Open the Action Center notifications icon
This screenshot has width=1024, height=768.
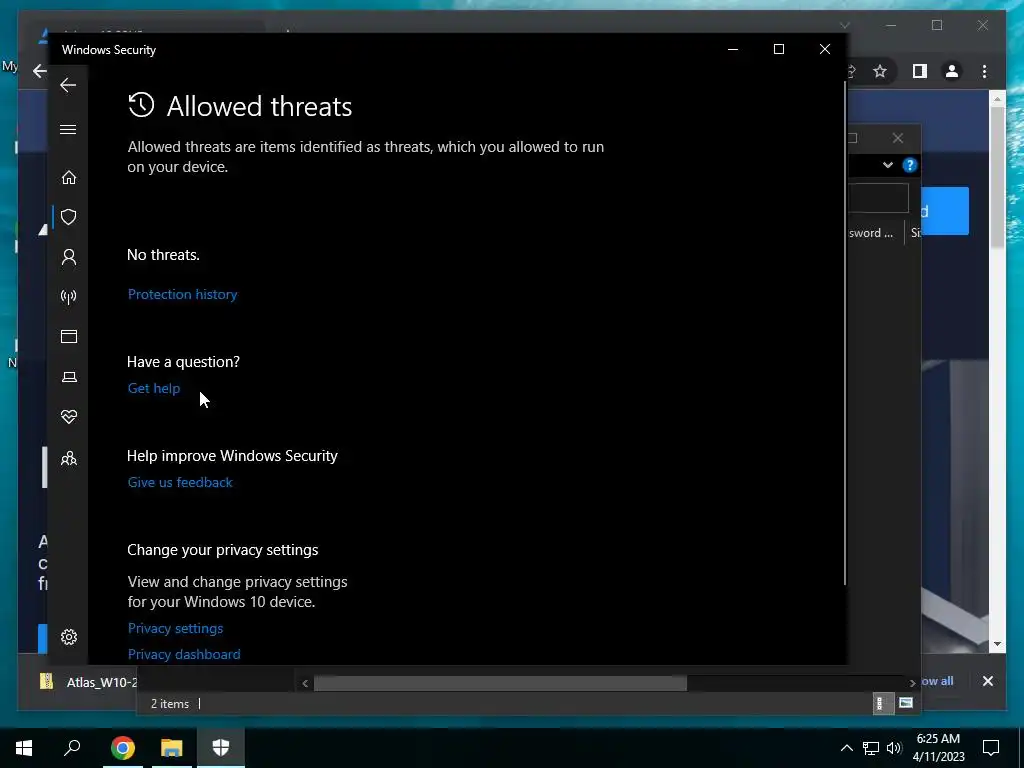[x=991, y=748]
